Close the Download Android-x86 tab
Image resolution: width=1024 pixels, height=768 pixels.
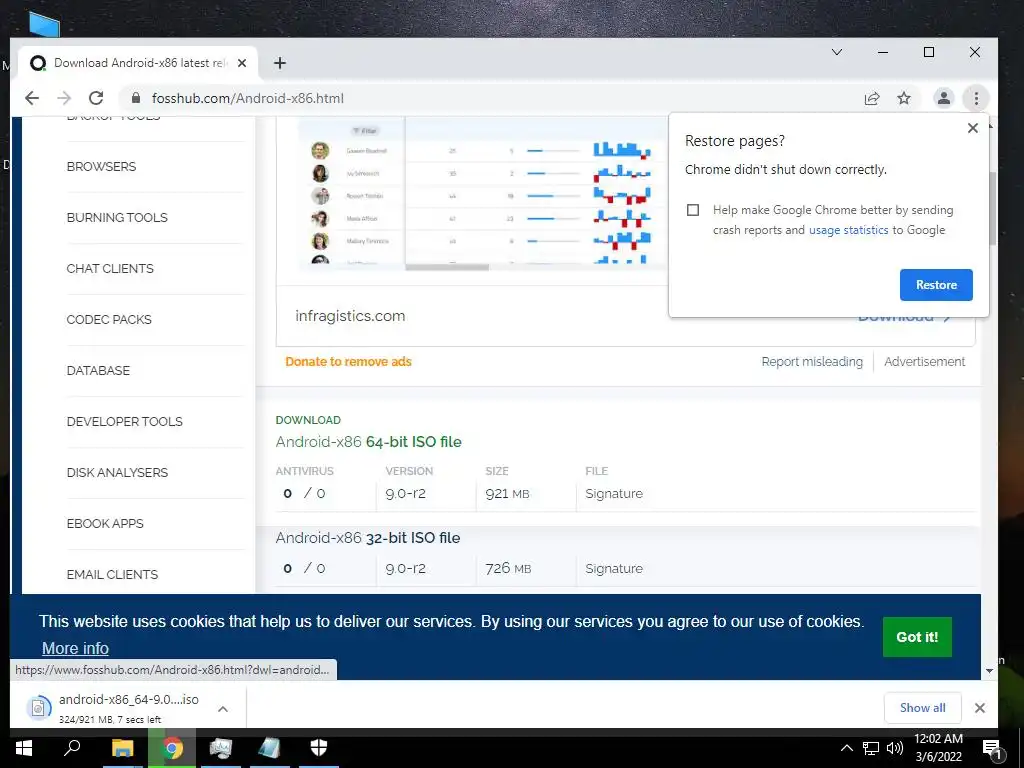242,63
